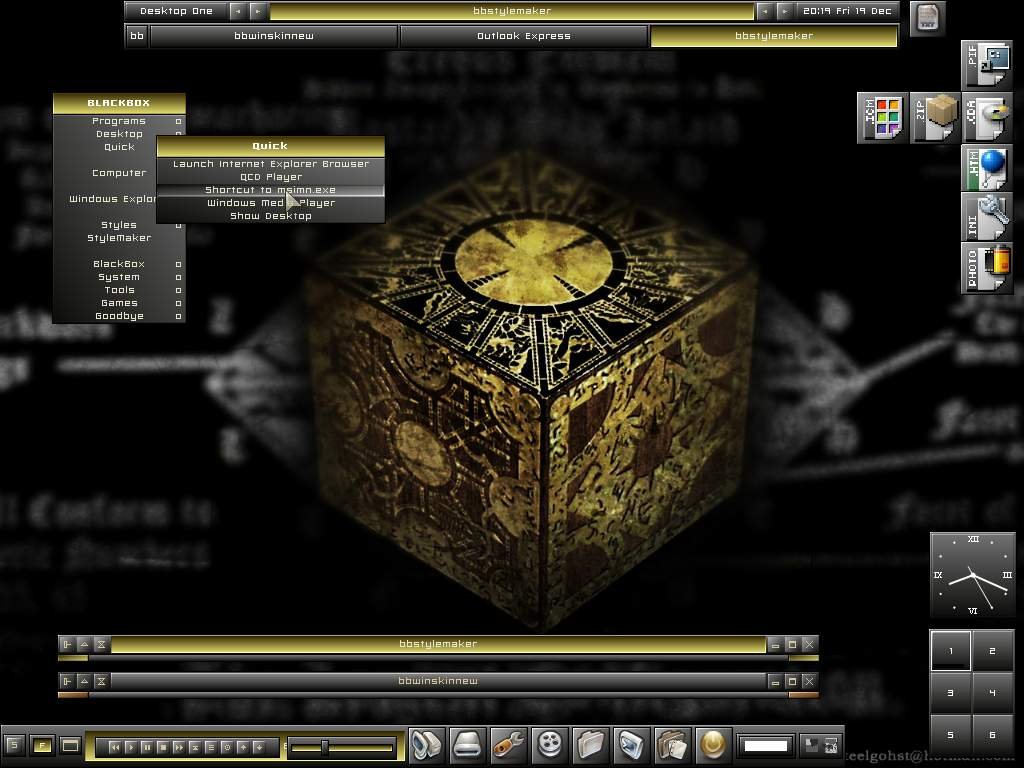
Task: Stop playback in the media controls
Action: pos(163,747)
